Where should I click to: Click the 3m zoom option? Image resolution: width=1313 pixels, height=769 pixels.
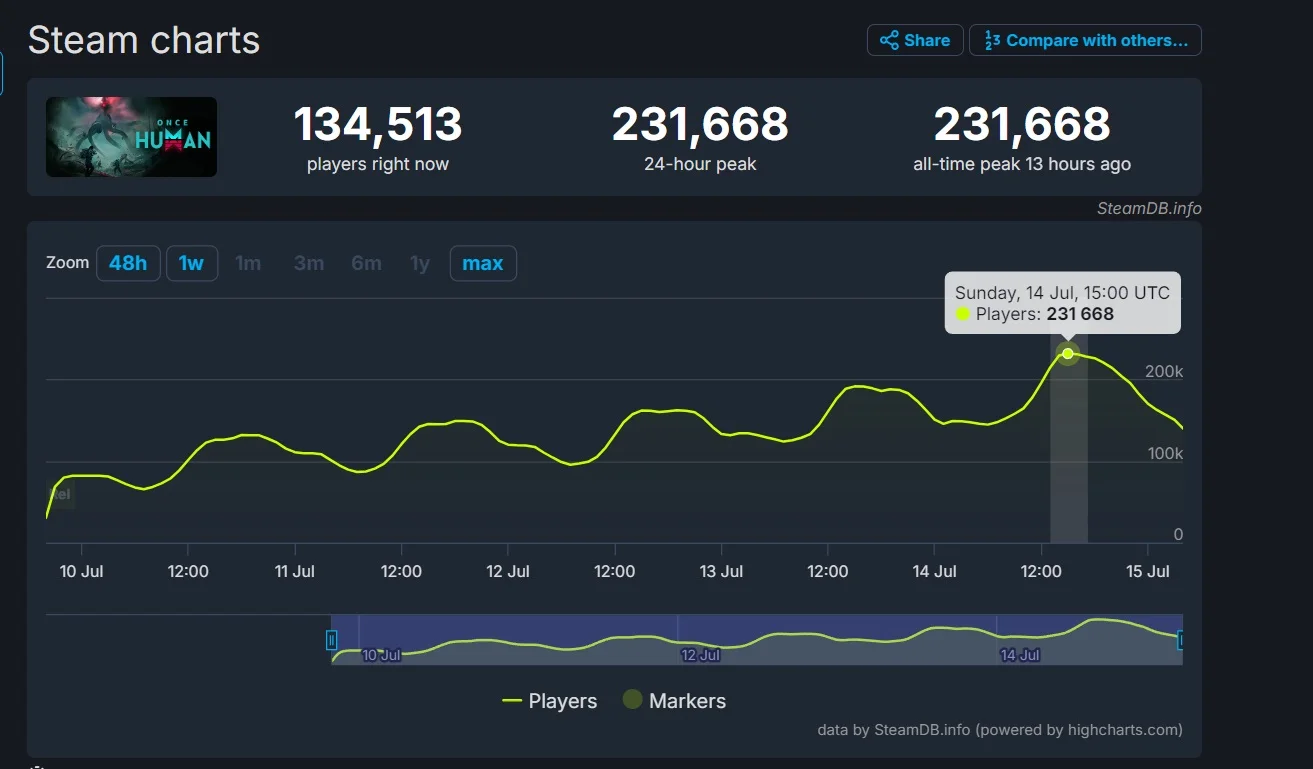click(x=309, y=263)
